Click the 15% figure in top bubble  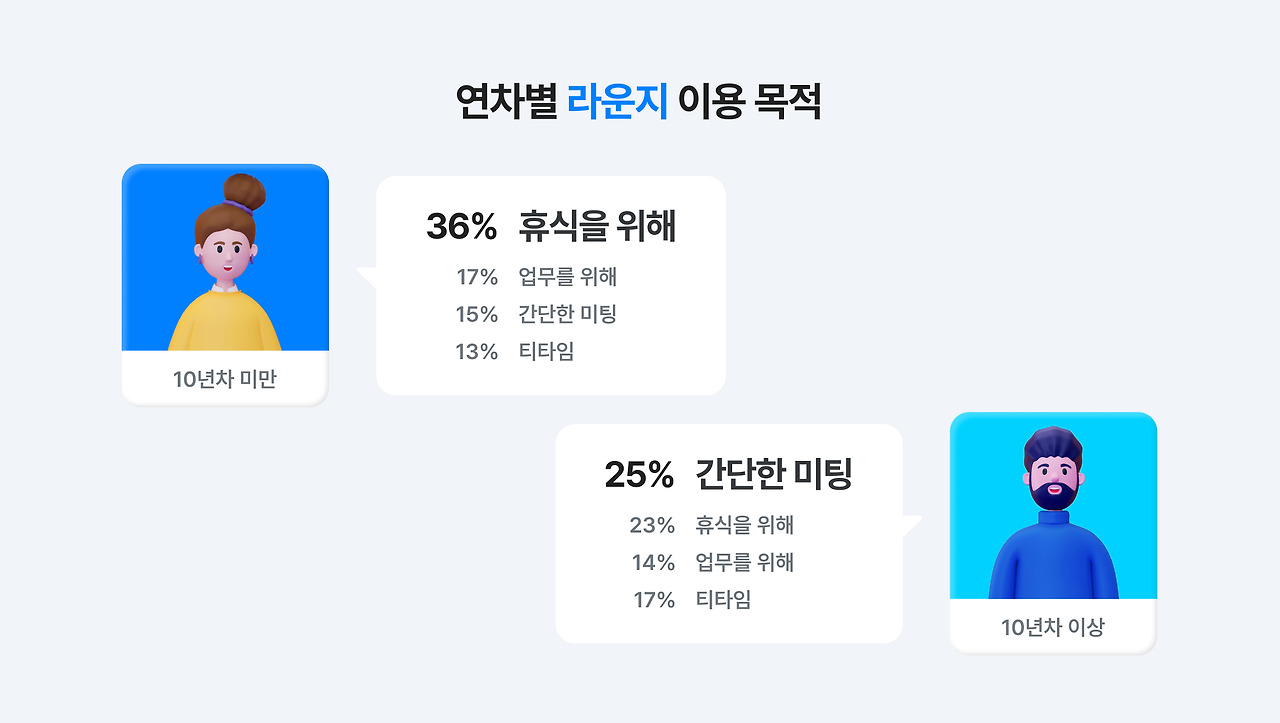[476, 314]
